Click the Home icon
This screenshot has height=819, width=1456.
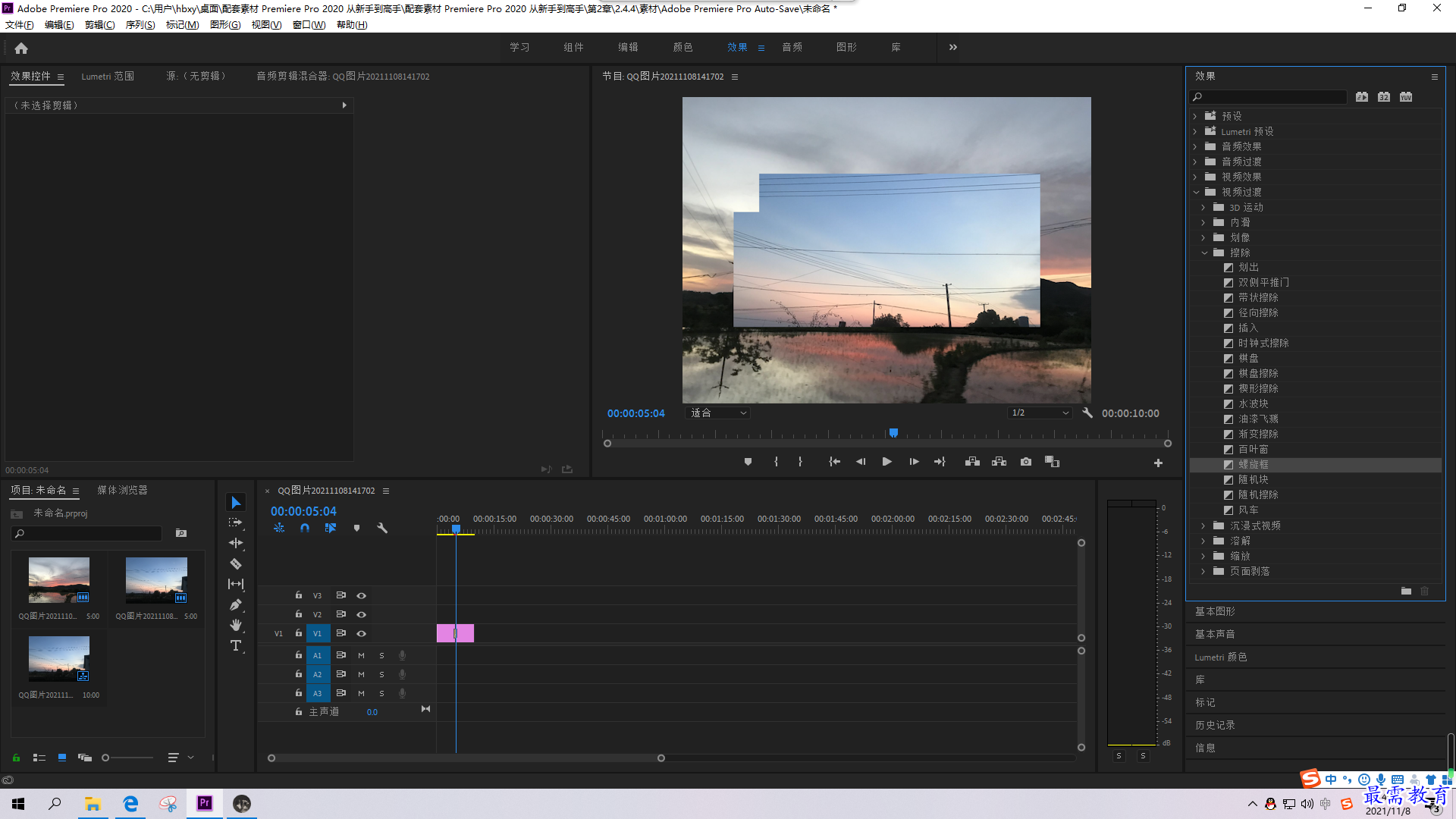click(21, 48)
